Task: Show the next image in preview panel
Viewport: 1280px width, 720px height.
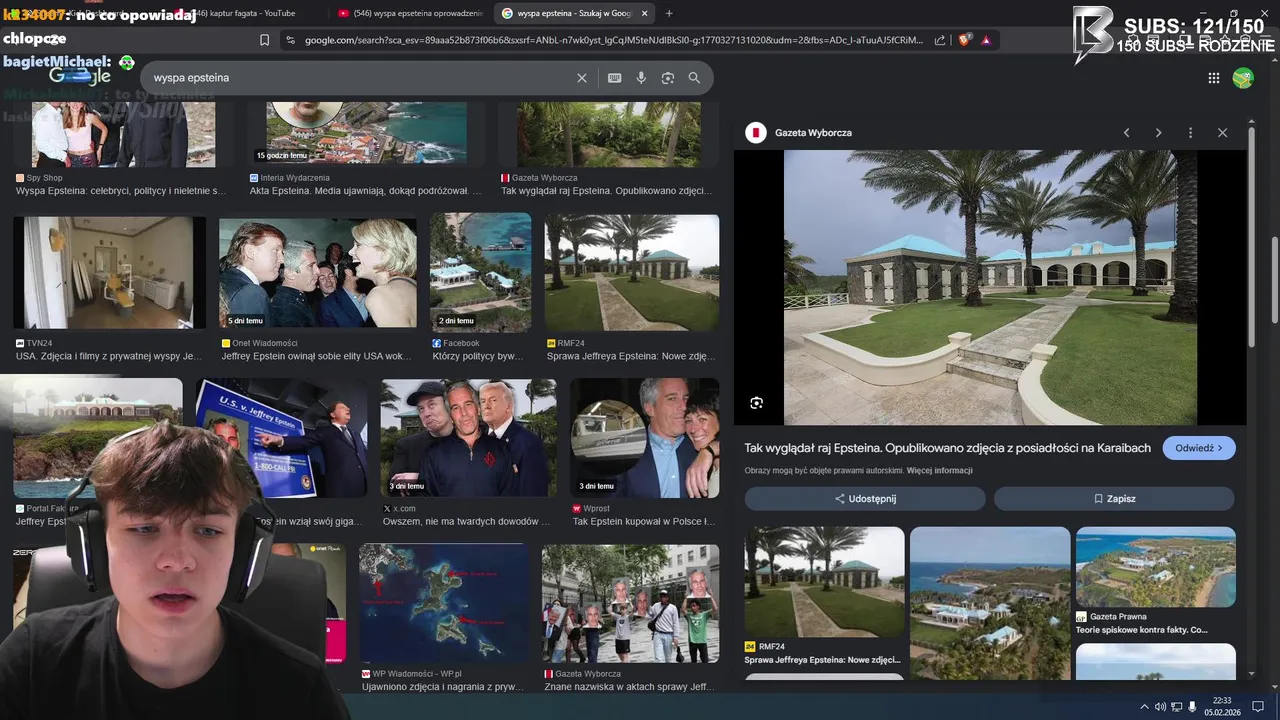Action: (x=1158, y=133)
